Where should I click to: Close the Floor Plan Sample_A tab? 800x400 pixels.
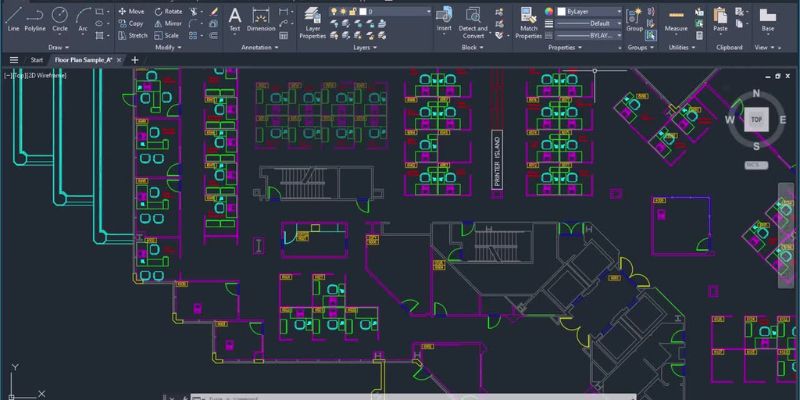point(119,60)
